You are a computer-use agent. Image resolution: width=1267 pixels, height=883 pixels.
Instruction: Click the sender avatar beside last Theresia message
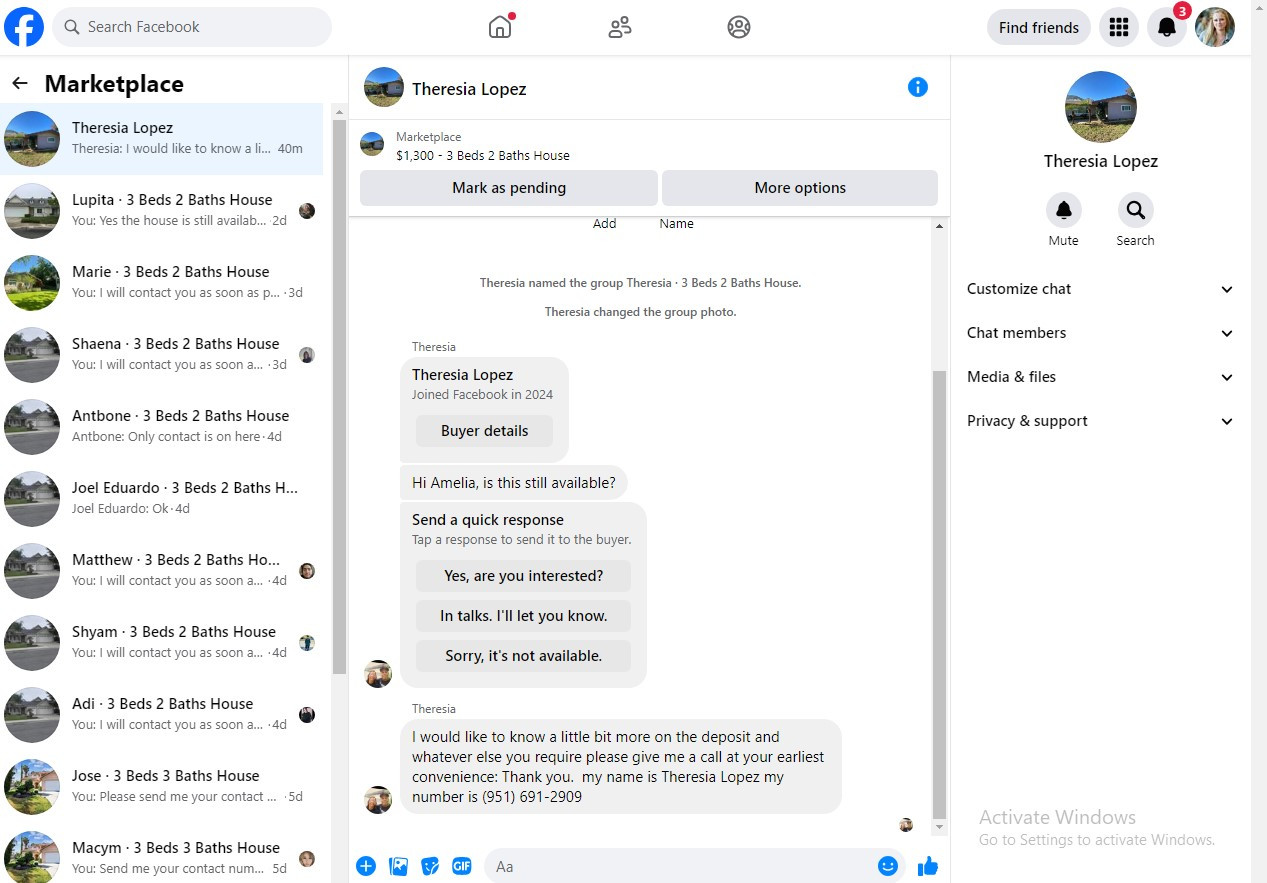click(378, 799)
